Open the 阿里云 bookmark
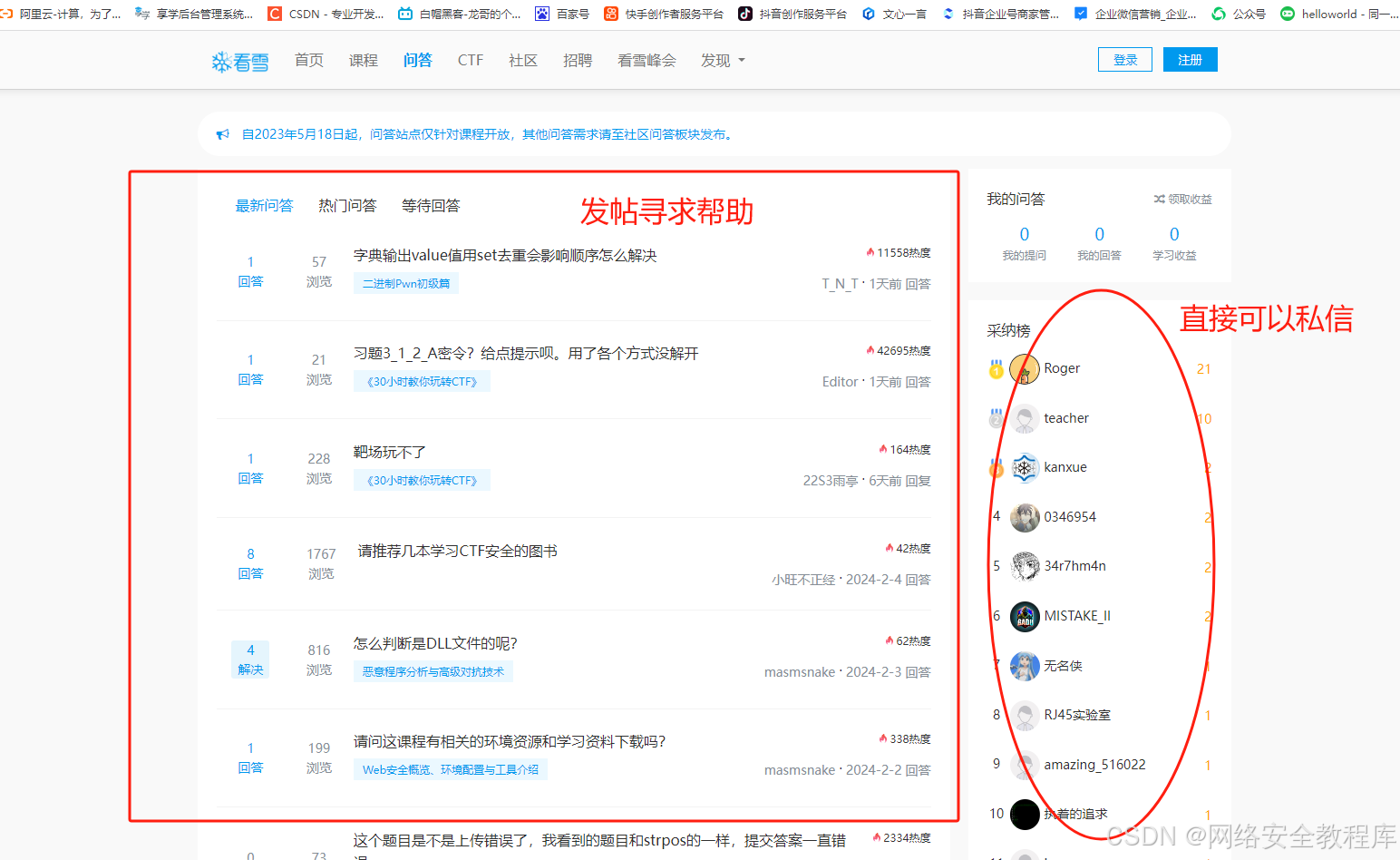1400x860 pixels. coord(61,14)
